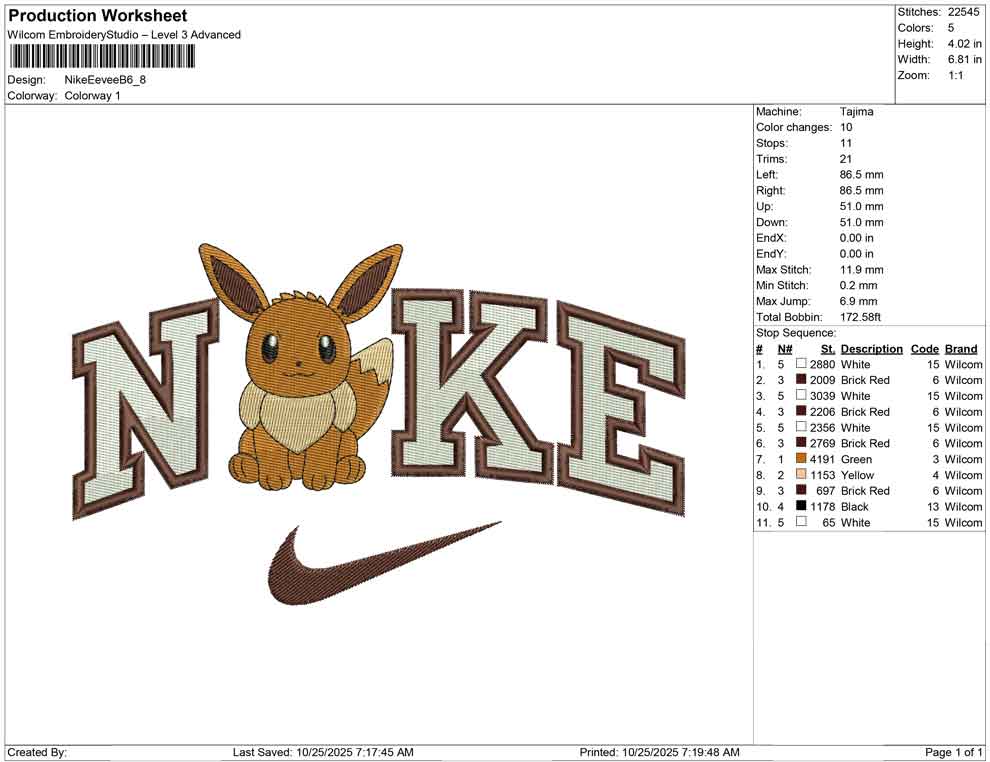Click the Height value 4.02 in
Image resolution: width=990 pixels, height=762 pixels.
(964, 44)
